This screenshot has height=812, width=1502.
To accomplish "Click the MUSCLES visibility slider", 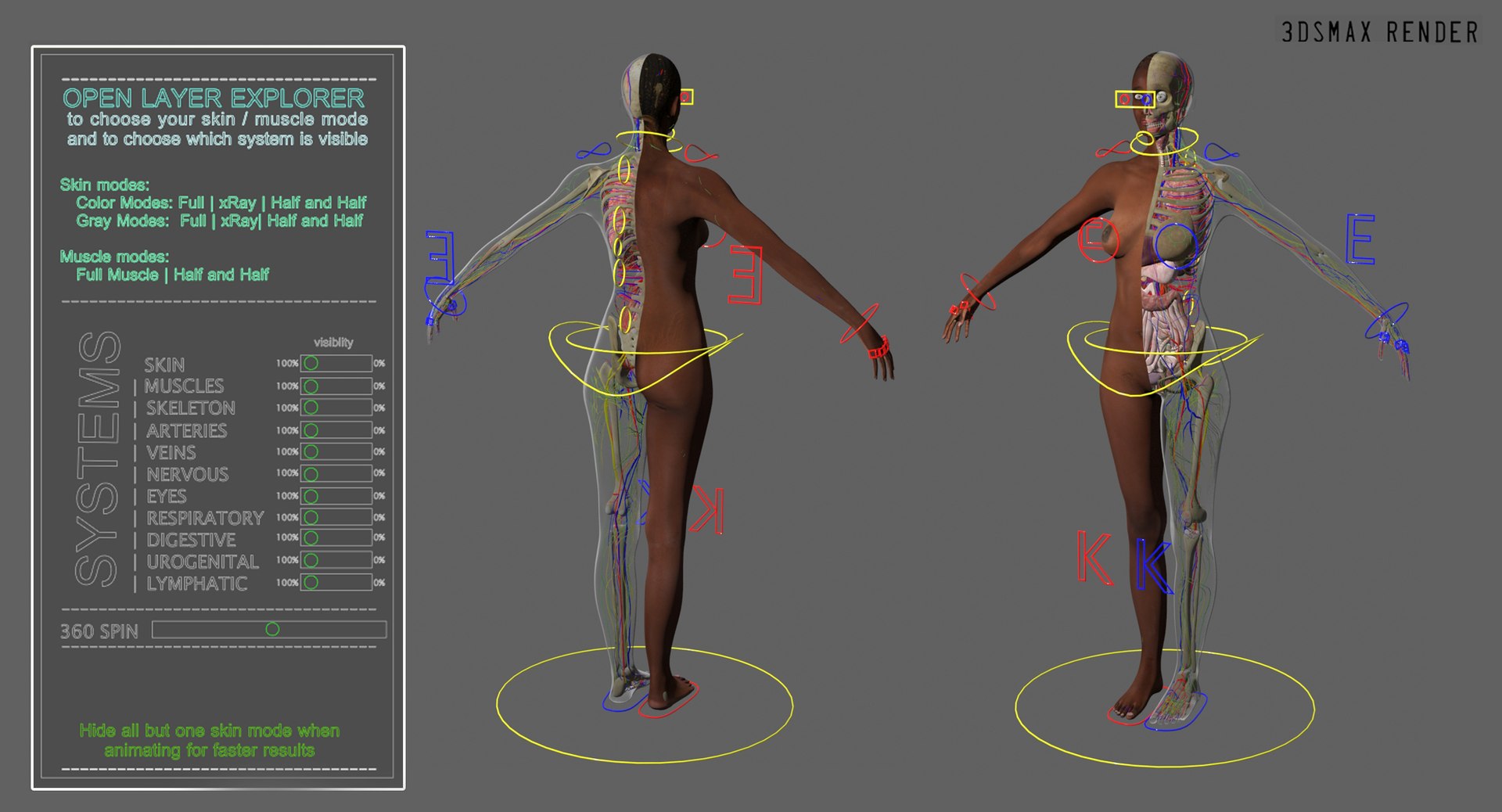I will click(x=336, y=386).
